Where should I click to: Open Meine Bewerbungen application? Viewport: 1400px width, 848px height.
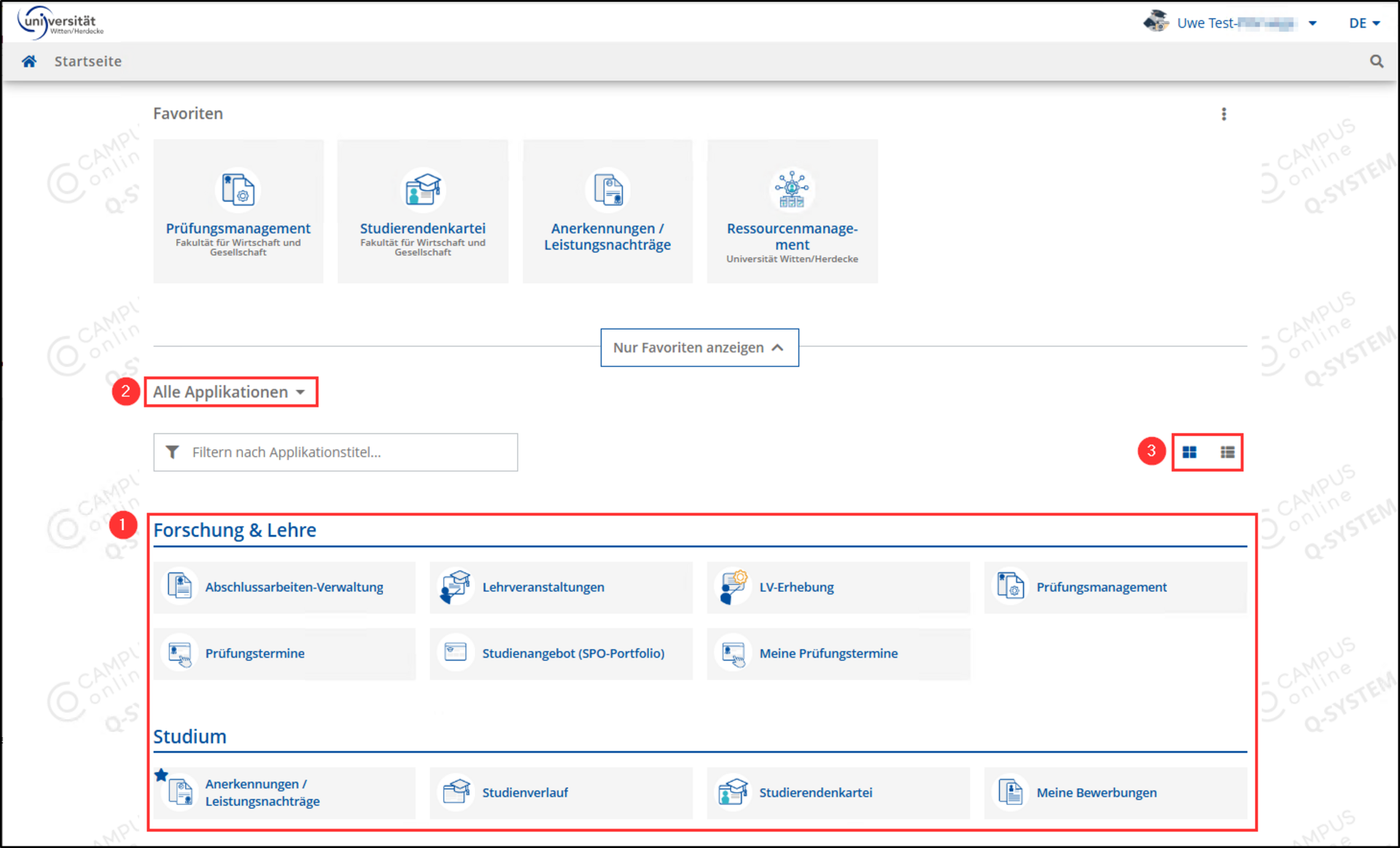[1096, 793]
